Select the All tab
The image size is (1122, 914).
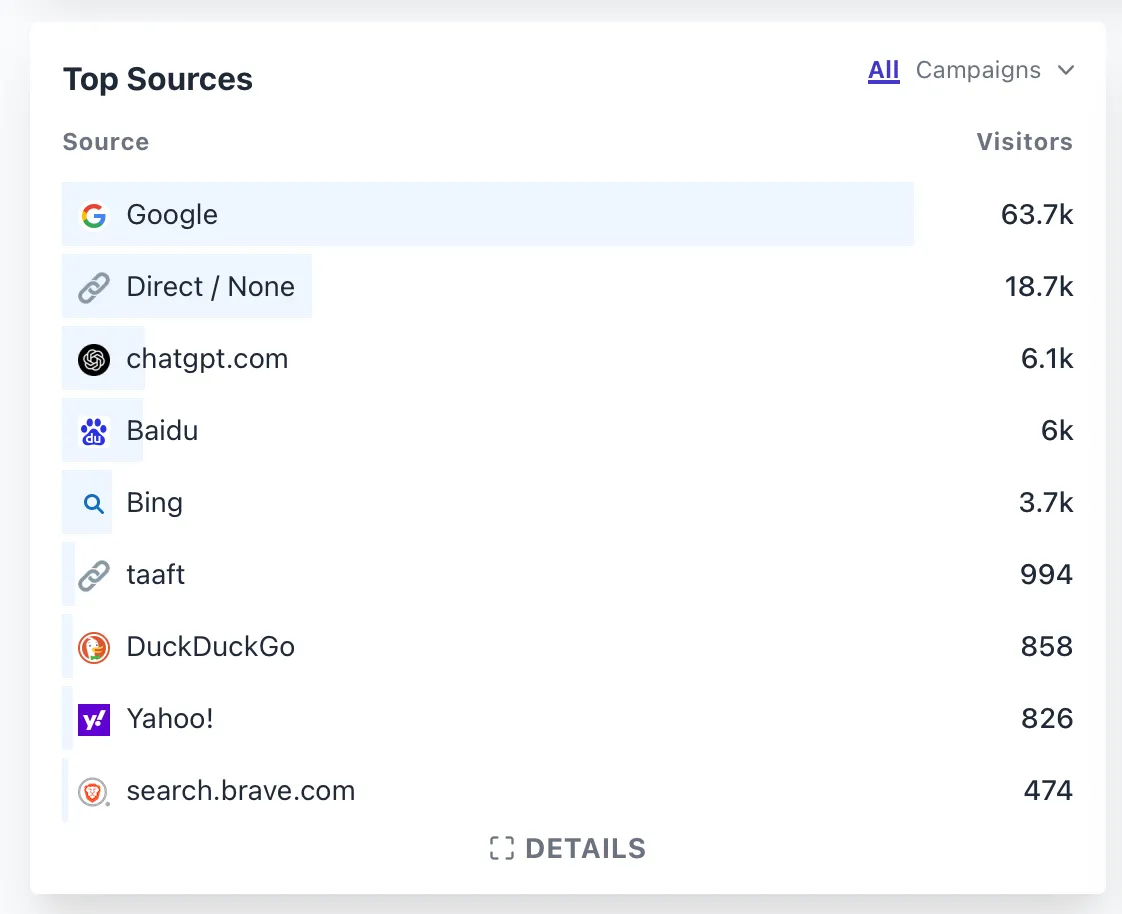click(884, 70)
